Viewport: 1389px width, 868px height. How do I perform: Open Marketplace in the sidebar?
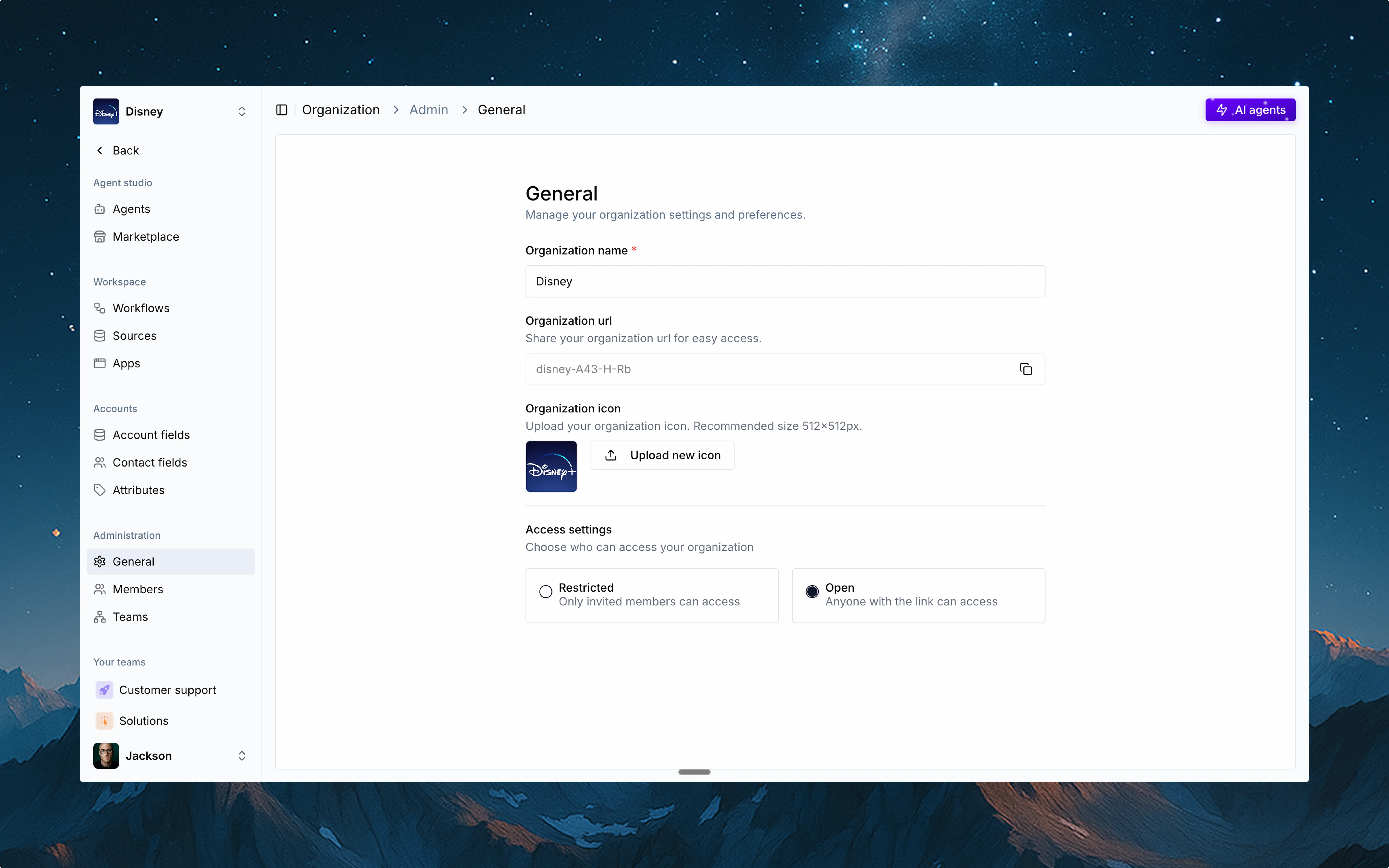click(171, 237)
